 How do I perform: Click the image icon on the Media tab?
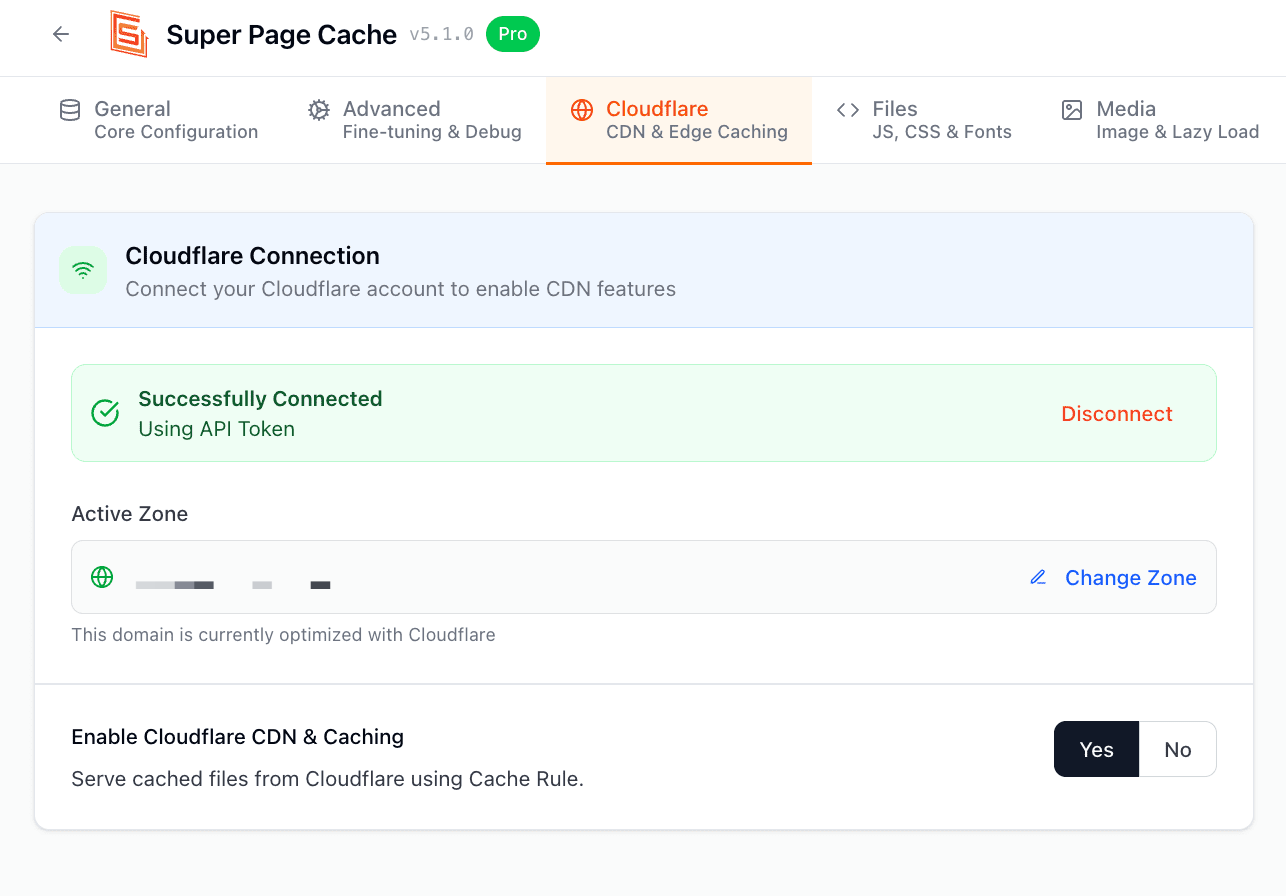click(1072, 110)
